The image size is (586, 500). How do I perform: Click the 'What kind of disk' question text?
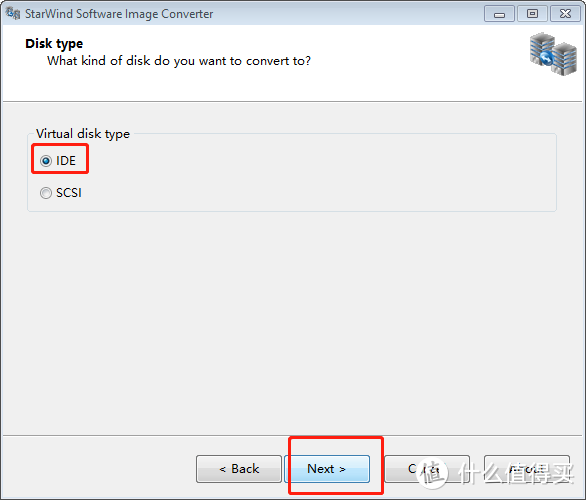click(179, 61)
